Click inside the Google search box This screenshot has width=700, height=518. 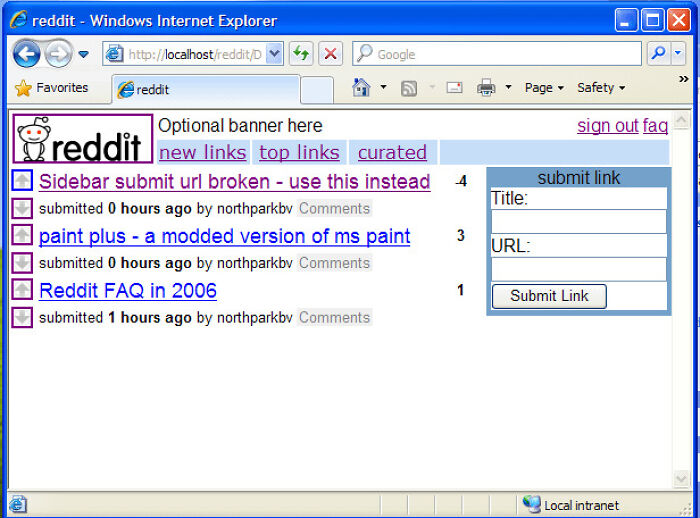[x=497, y=54]
